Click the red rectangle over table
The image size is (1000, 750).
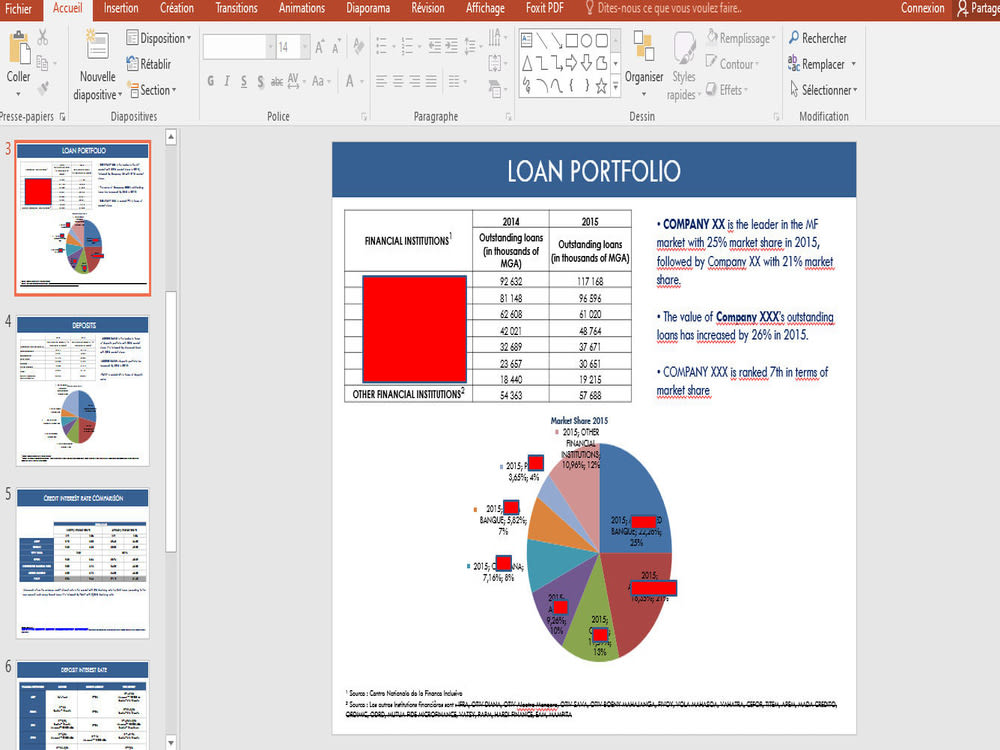tap(415, 329)
